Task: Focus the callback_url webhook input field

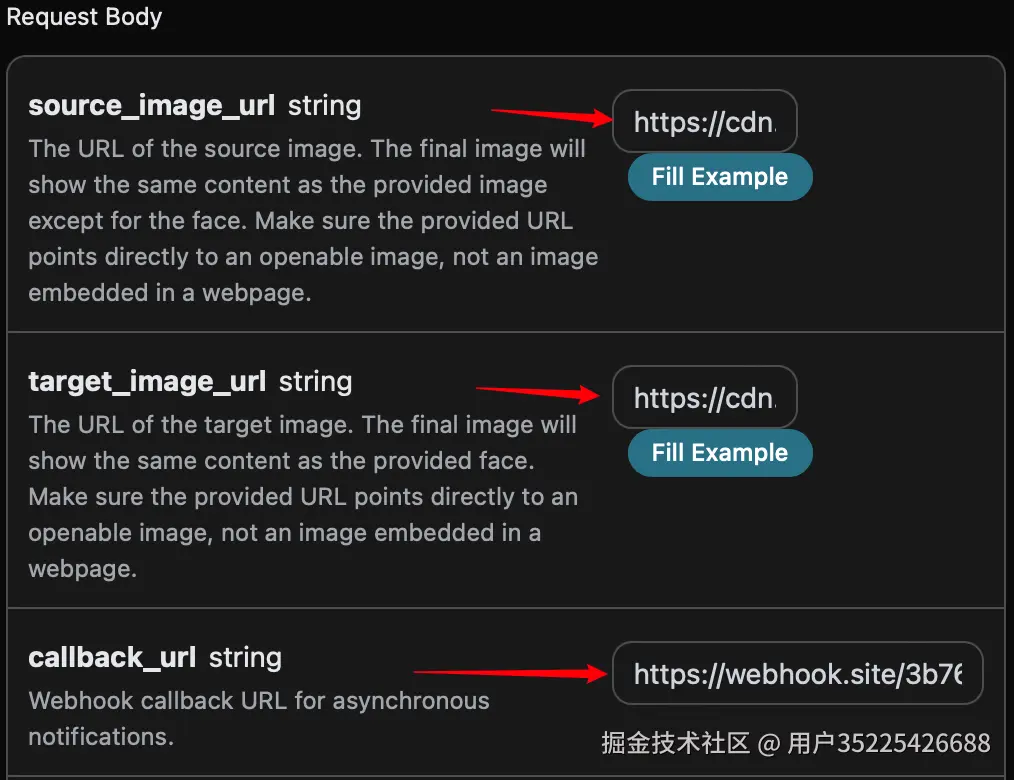Action: point(797,674)
